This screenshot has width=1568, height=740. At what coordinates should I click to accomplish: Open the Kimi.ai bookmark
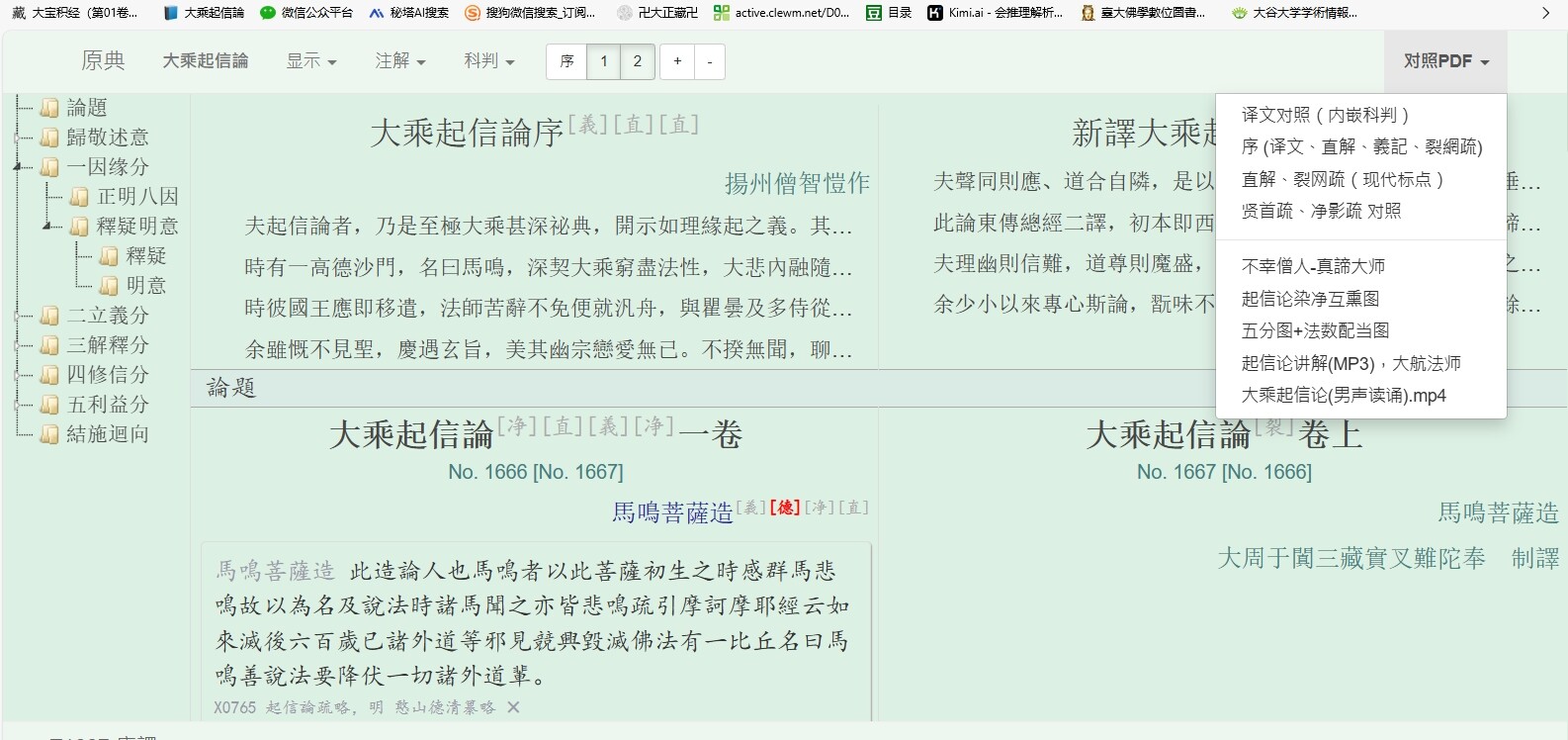coord(995,13)
